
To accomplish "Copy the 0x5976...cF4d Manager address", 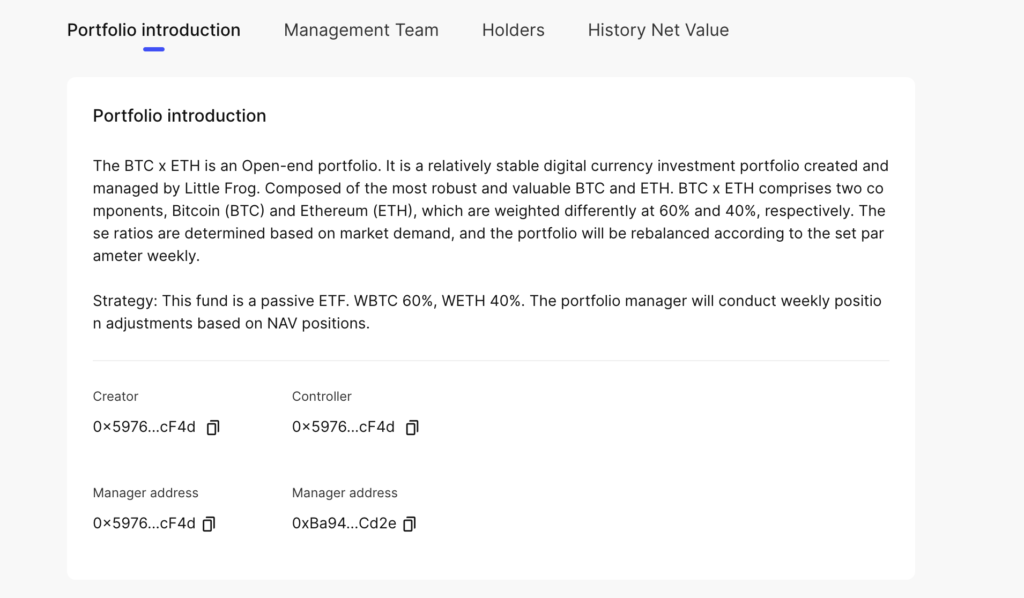I will point(209,524).
